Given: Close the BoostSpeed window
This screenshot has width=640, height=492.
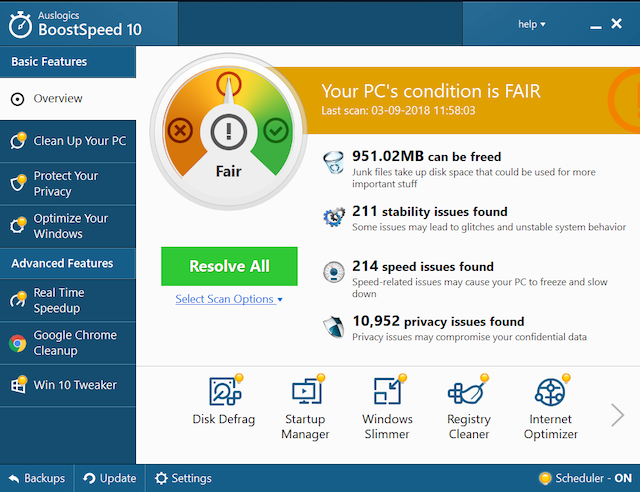Looking at the screenshot, I should [x=616, y=24].
